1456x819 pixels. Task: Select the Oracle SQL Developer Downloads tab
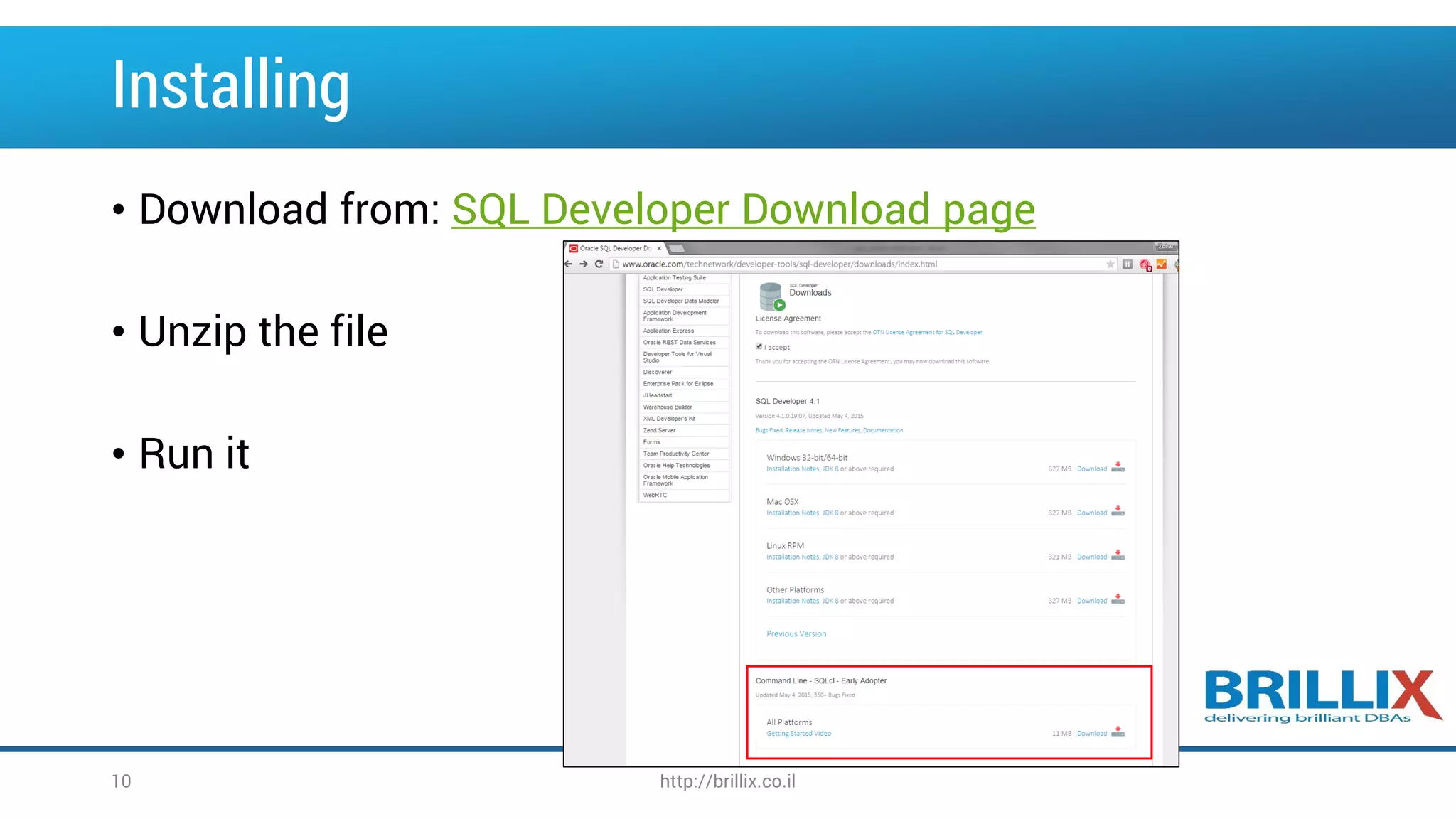pos(616,248)
